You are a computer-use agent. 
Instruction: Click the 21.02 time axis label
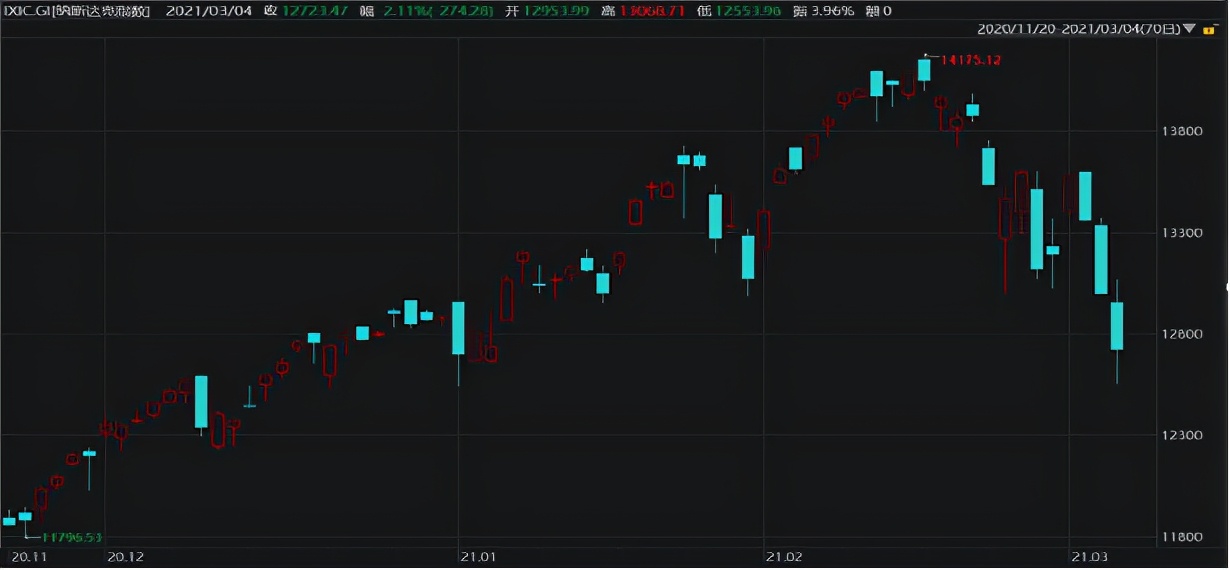[784, 556]
